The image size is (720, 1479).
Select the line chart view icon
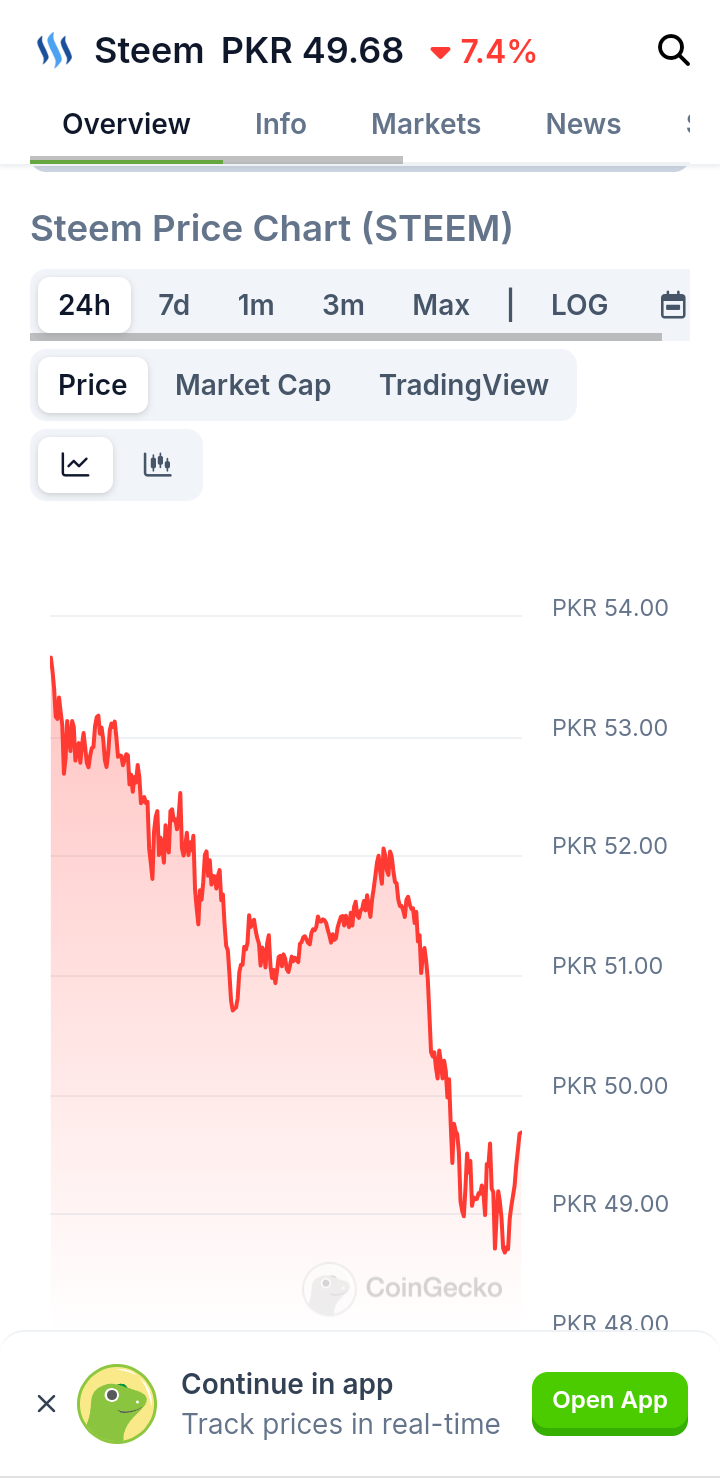(x=76, y=464)
